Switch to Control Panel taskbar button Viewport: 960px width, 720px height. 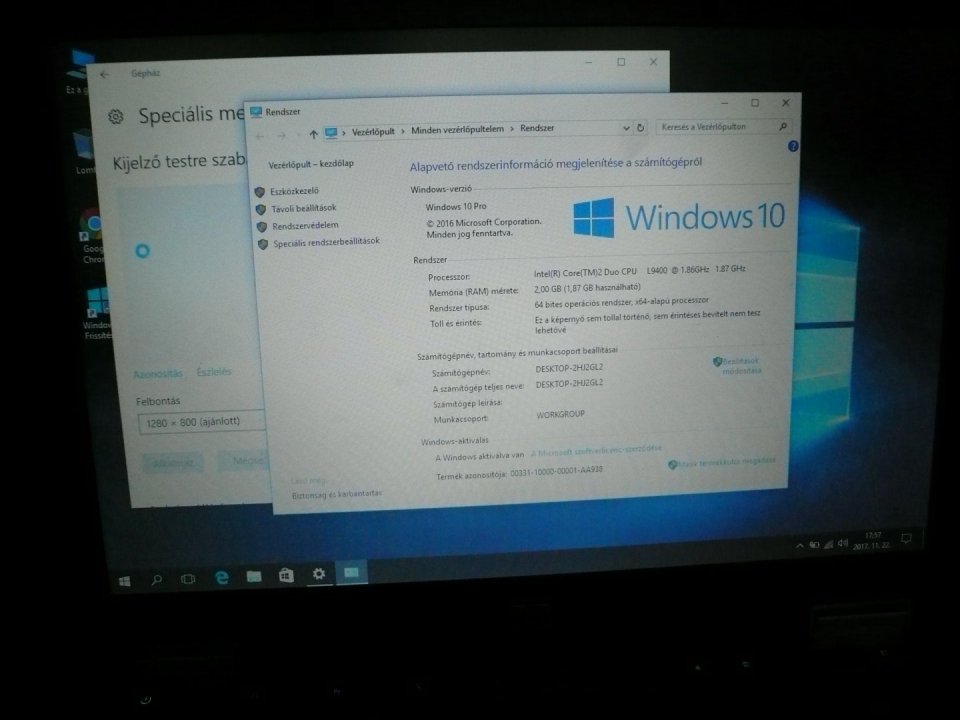point(351,572)
